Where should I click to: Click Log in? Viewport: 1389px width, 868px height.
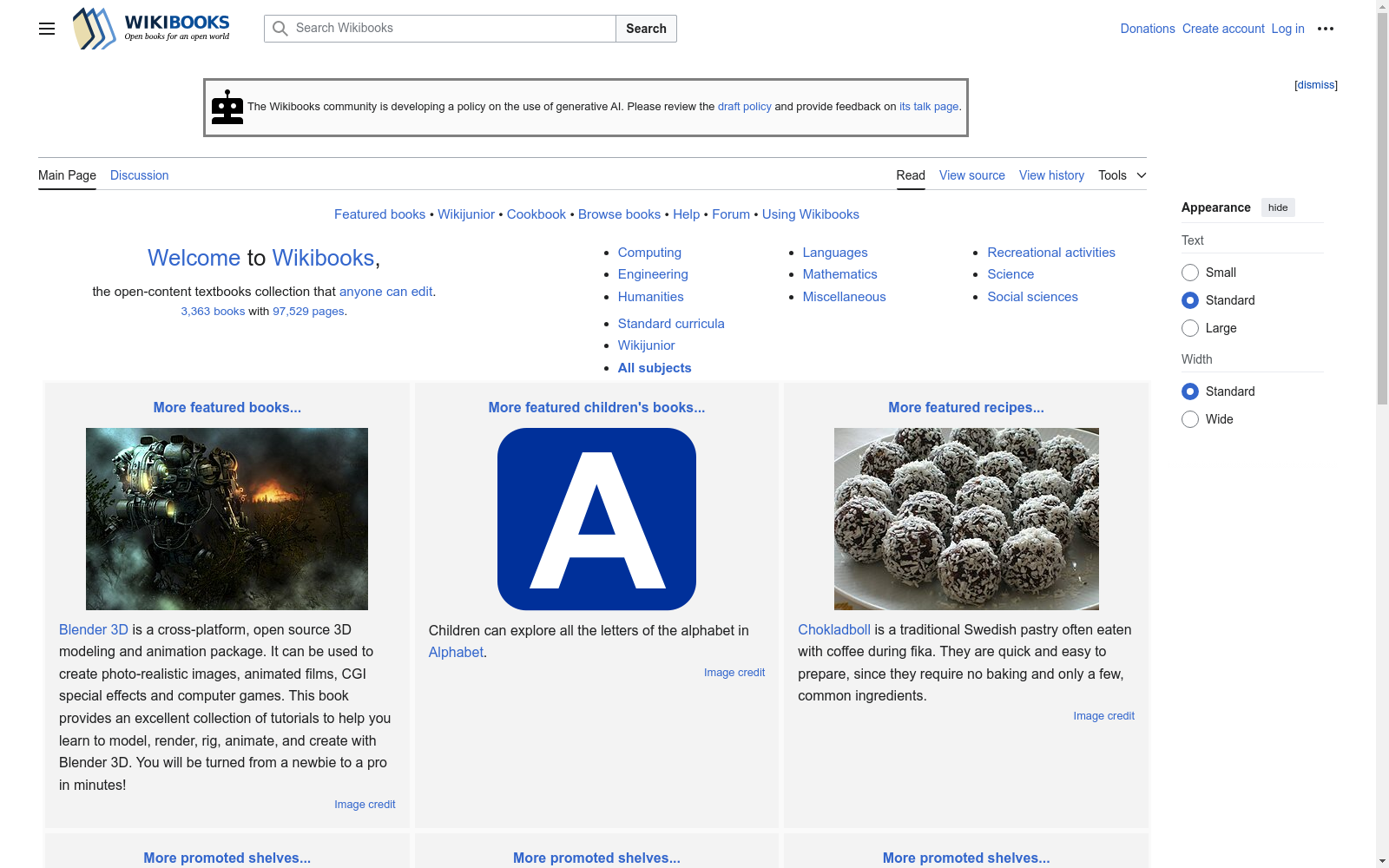1287,29
